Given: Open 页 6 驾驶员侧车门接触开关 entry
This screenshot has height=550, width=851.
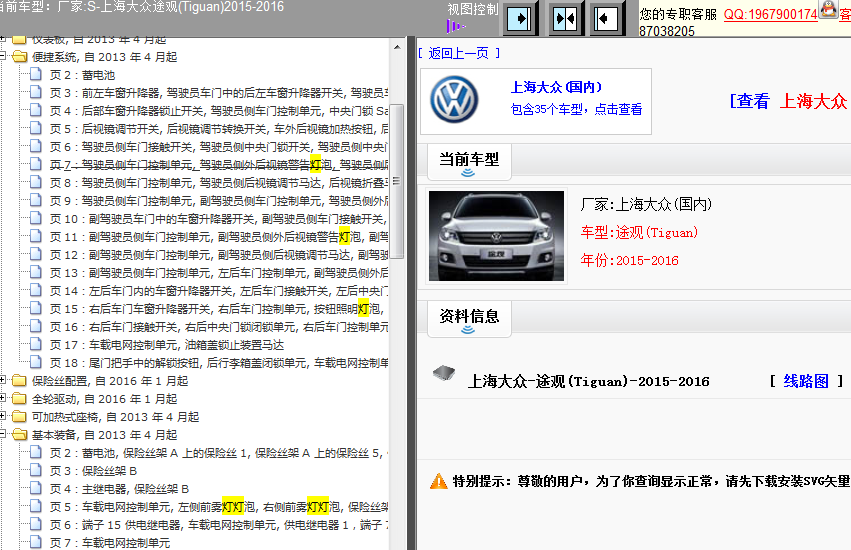Looking at the screenshot, I should [x=219, y=147].
